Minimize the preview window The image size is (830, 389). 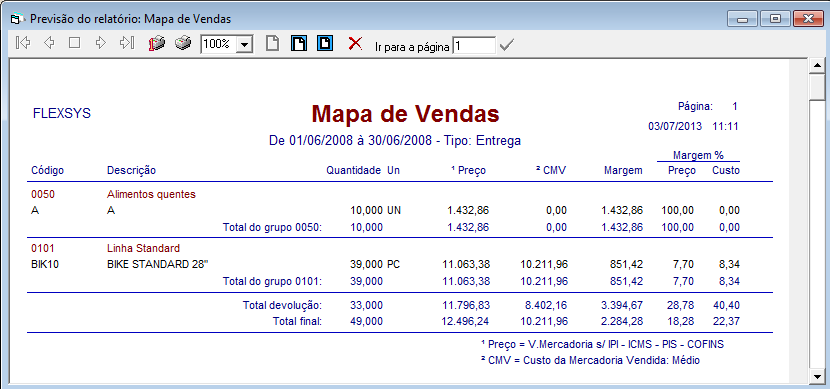(743, 19)
